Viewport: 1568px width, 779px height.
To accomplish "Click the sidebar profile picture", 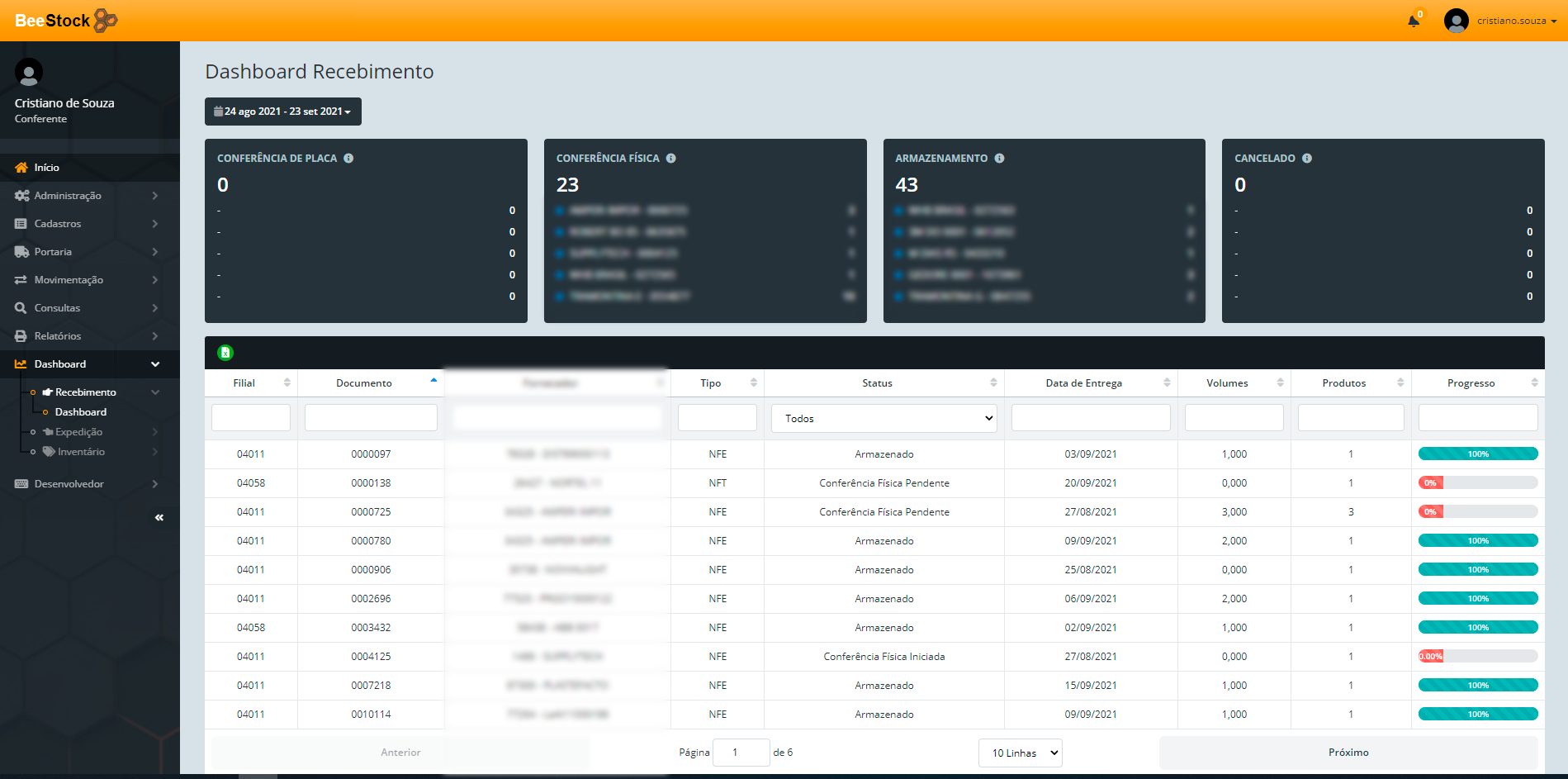I will (29, 73).
